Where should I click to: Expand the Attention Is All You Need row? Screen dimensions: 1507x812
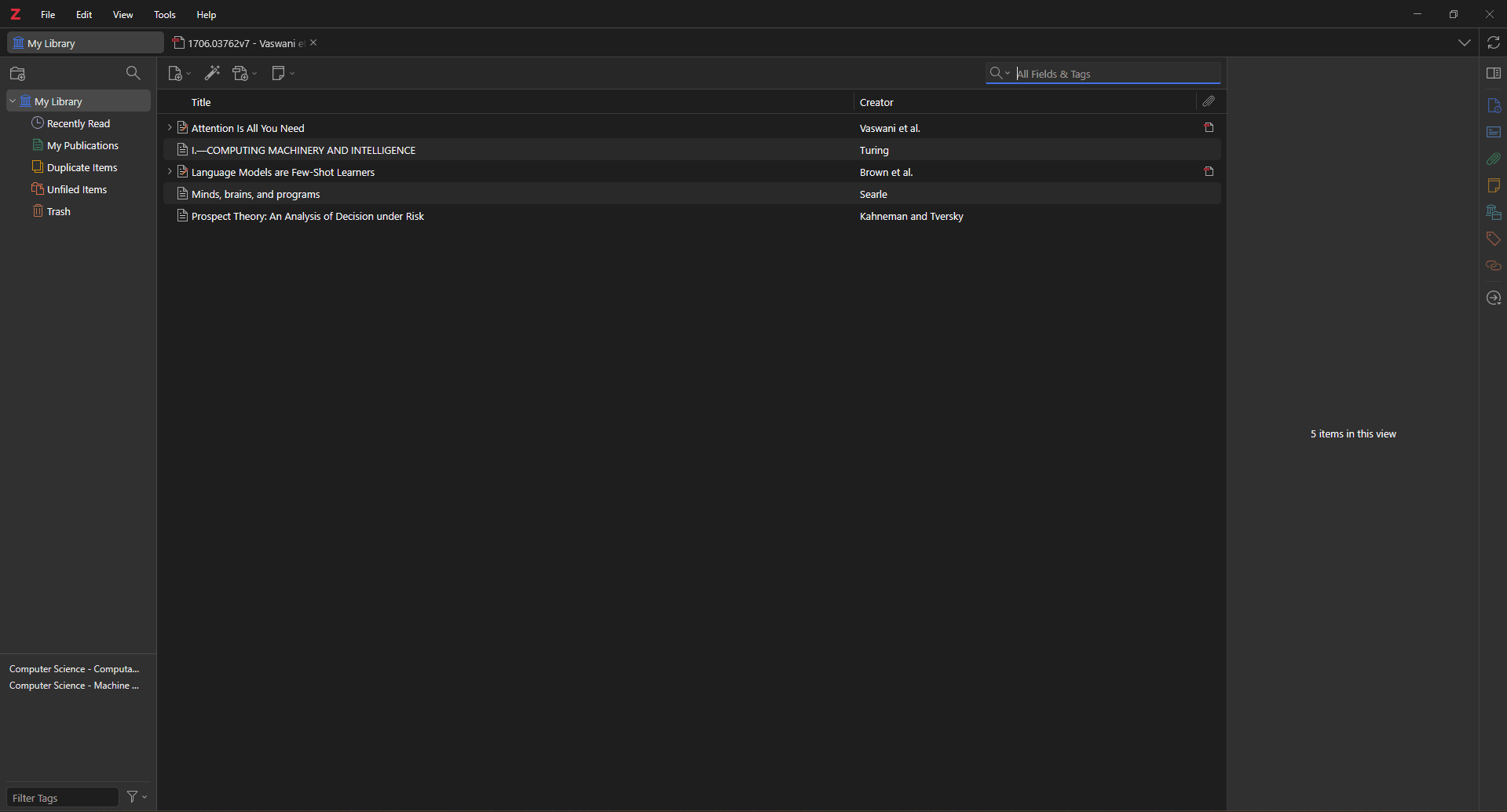click(170, 128)
